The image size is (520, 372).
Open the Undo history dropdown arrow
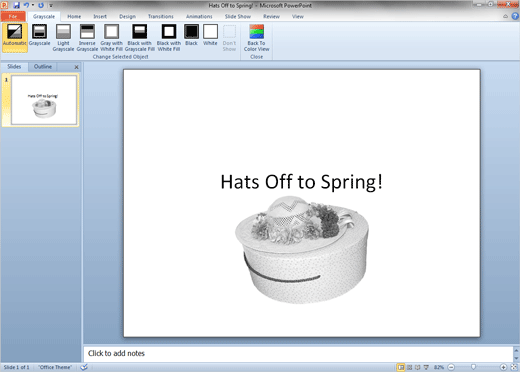pos(33,5)
